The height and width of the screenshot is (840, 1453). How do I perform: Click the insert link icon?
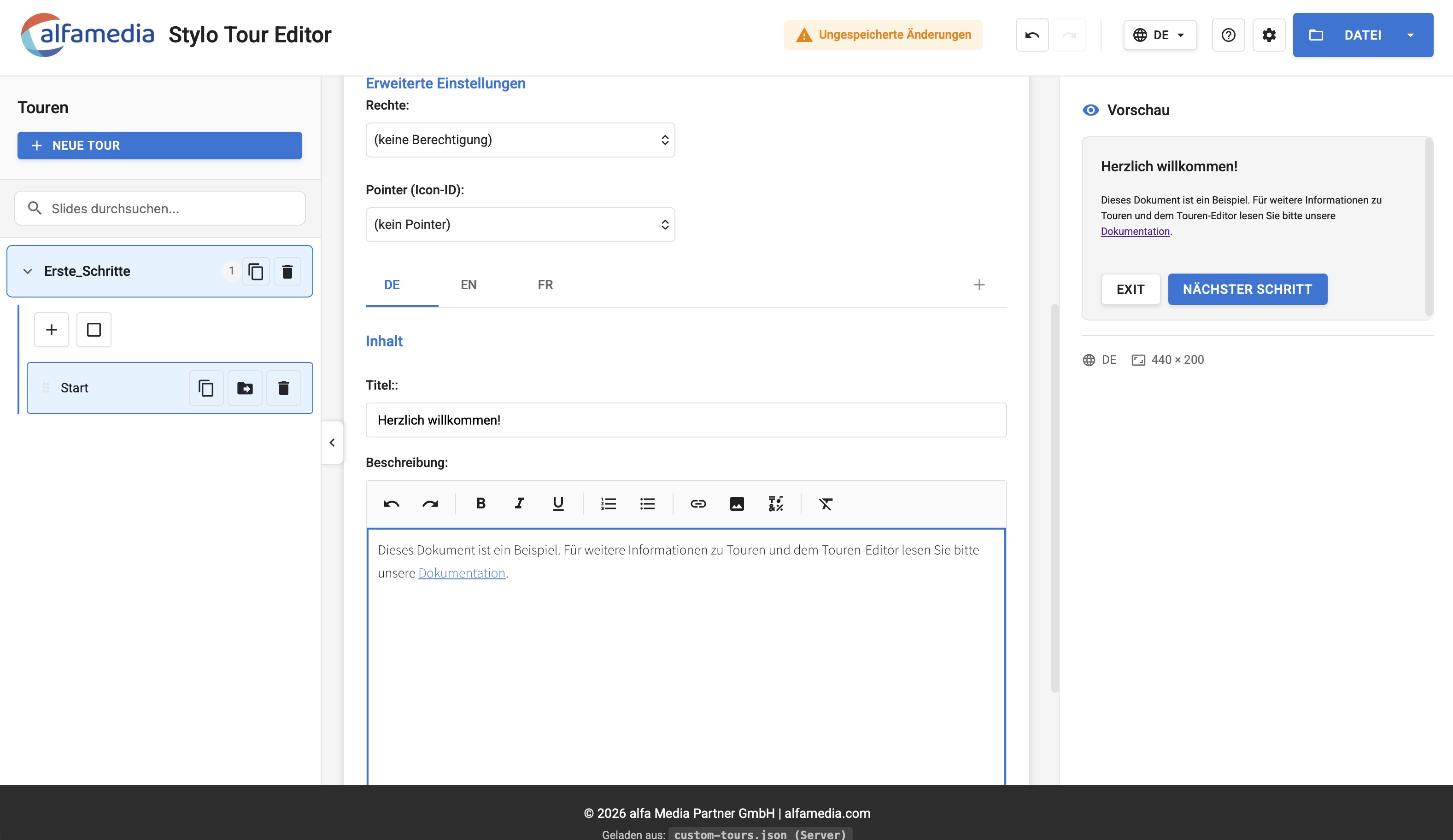(697, 503)
